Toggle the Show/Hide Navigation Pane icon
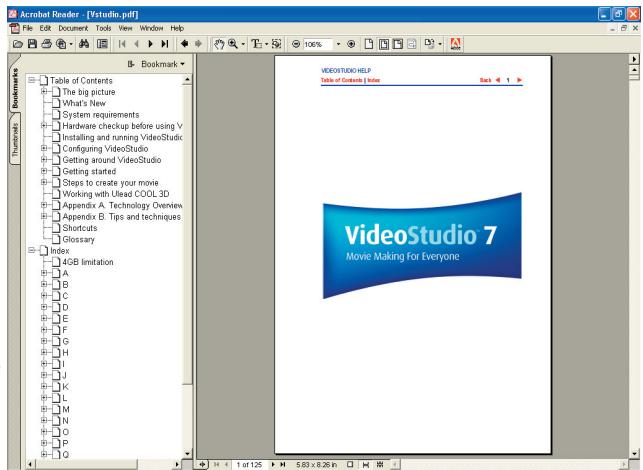The image size is (643, 470). coord(103,44)
